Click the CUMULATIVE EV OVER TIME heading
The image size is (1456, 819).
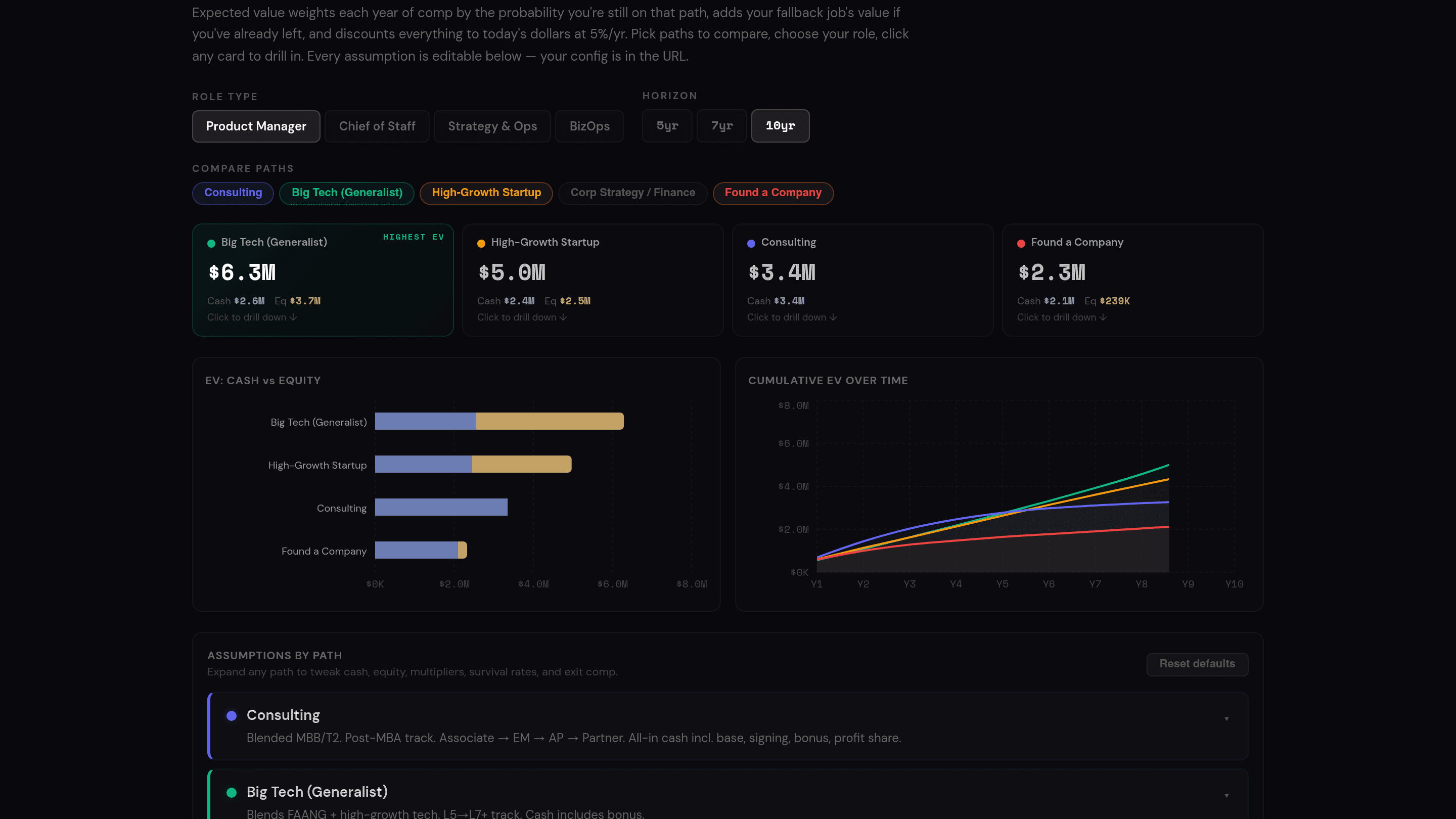pos(828,381)
